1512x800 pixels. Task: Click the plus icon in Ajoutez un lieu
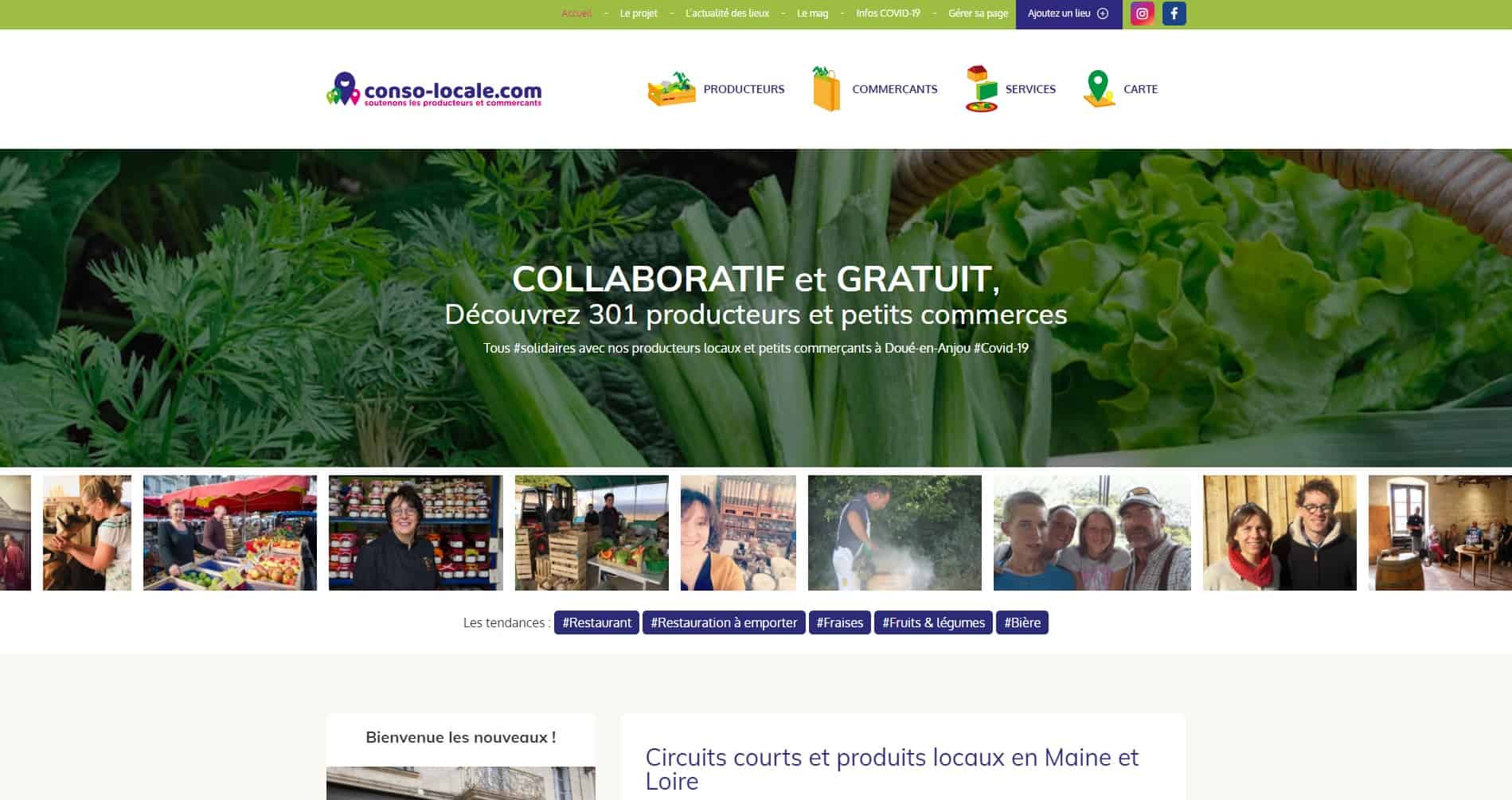[x=1103, y=14]
